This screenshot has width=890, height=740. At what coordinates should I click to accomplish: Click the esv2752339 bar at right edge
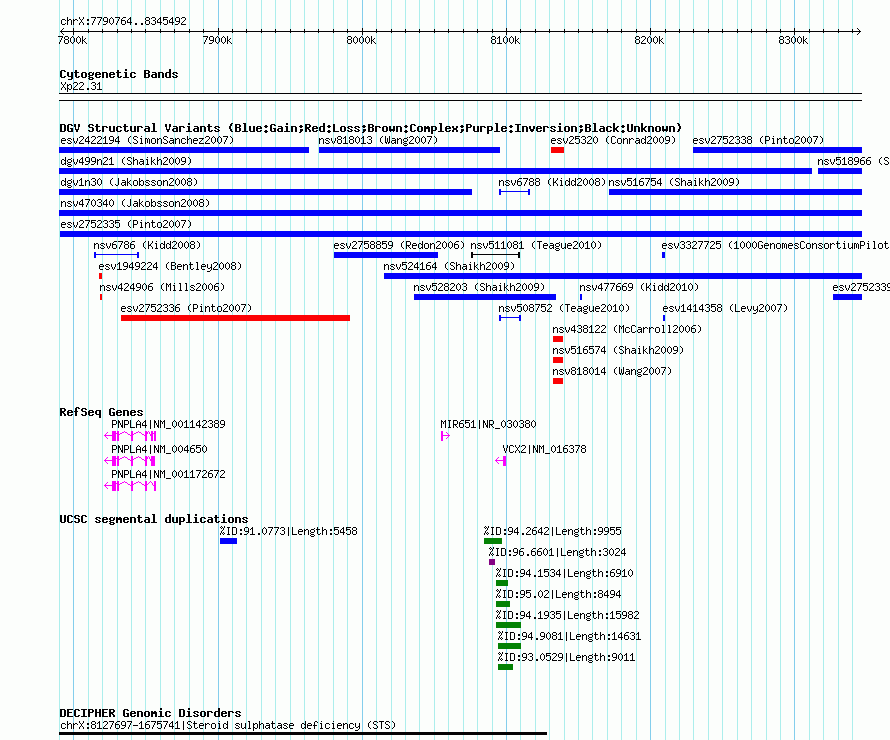847,297
